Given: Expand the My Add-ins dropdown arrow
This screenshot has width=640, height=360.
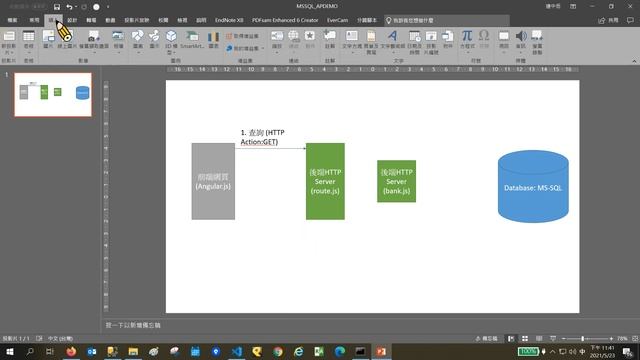Looking at the screenshot, I should click(x=263, y=49).
